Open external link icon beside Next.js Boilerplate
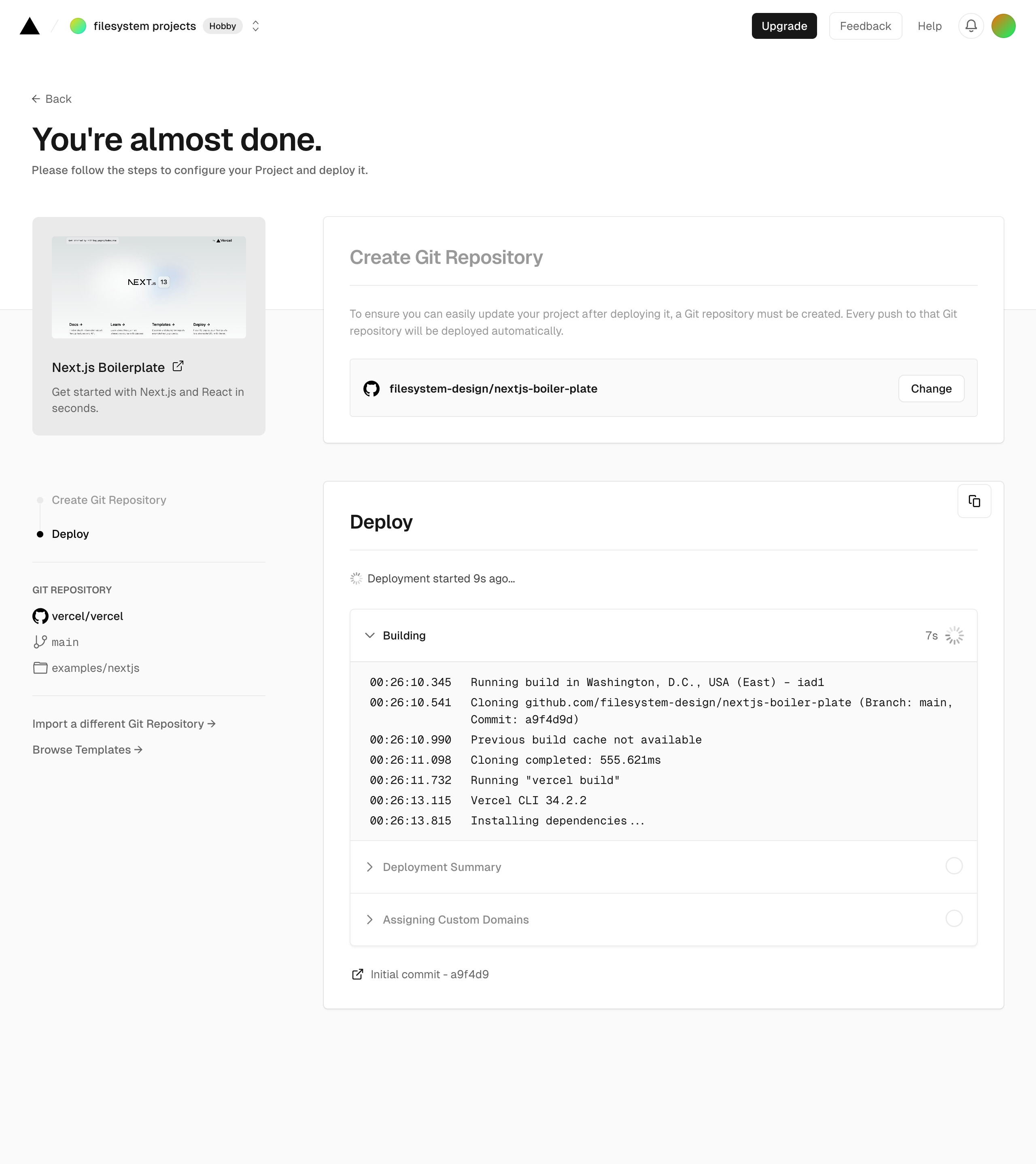This screenshot has height=1164, width=1036. (x=178, y=366)
